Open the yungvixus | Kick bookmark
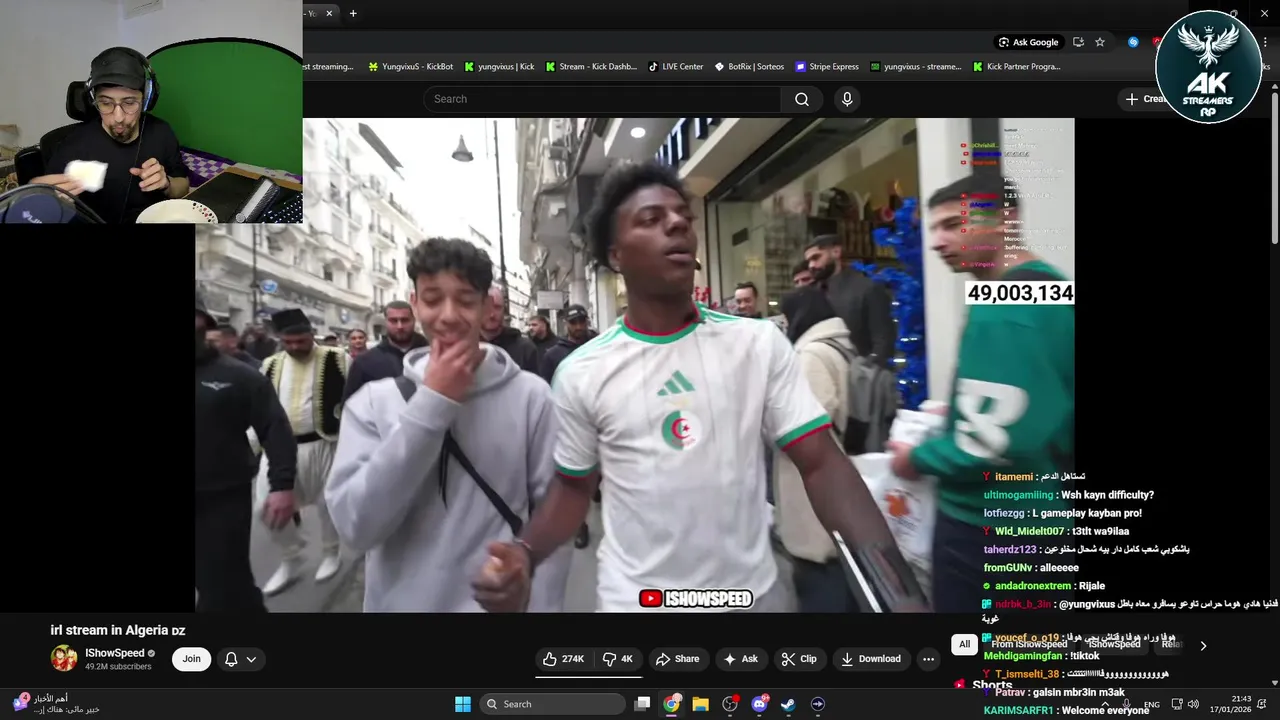This screenshot has height=720, width=1280. pos(499,67)
